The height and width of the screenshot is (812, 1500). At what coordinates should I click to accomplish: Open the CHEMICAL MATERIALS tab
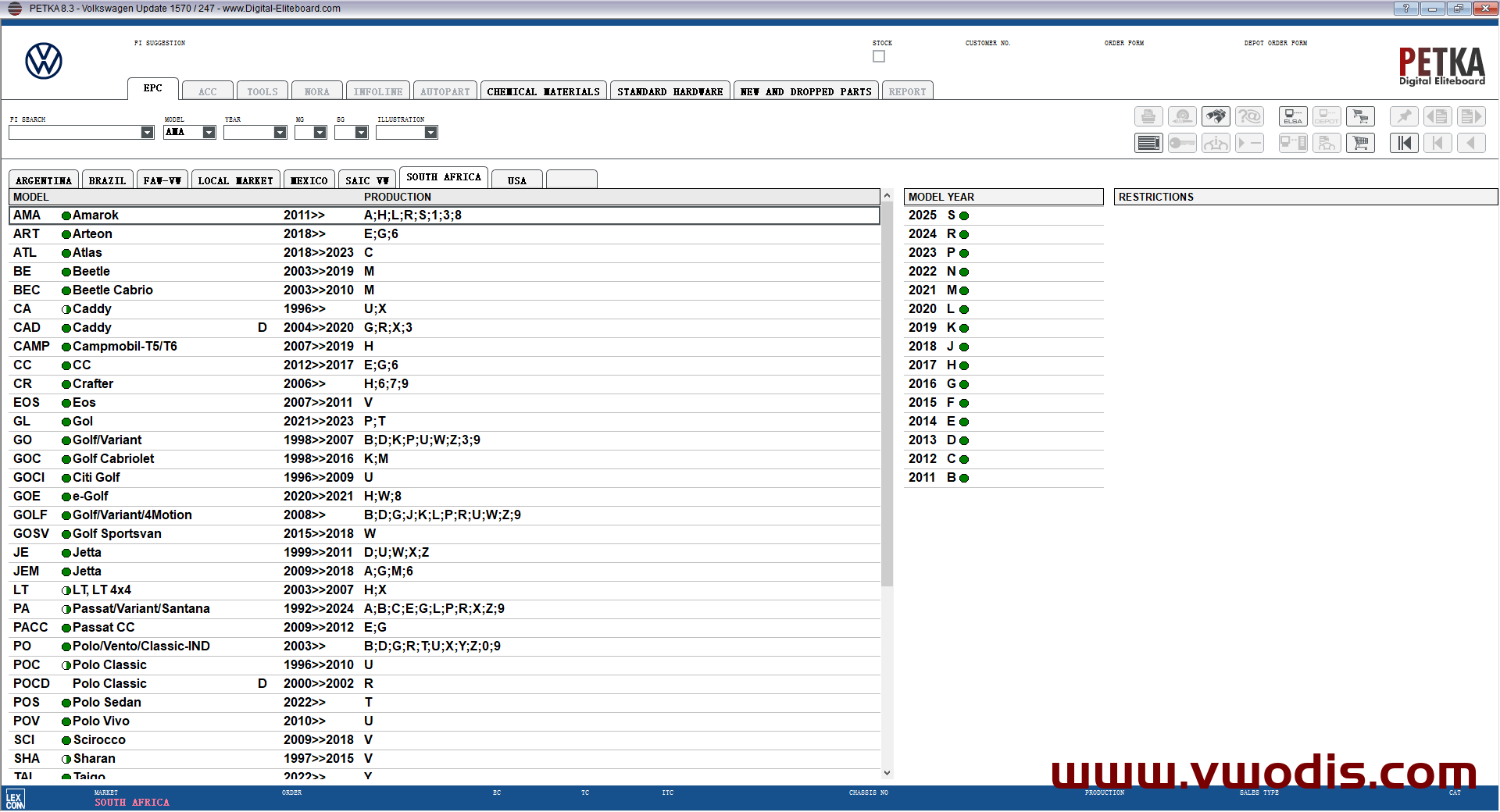543,91
